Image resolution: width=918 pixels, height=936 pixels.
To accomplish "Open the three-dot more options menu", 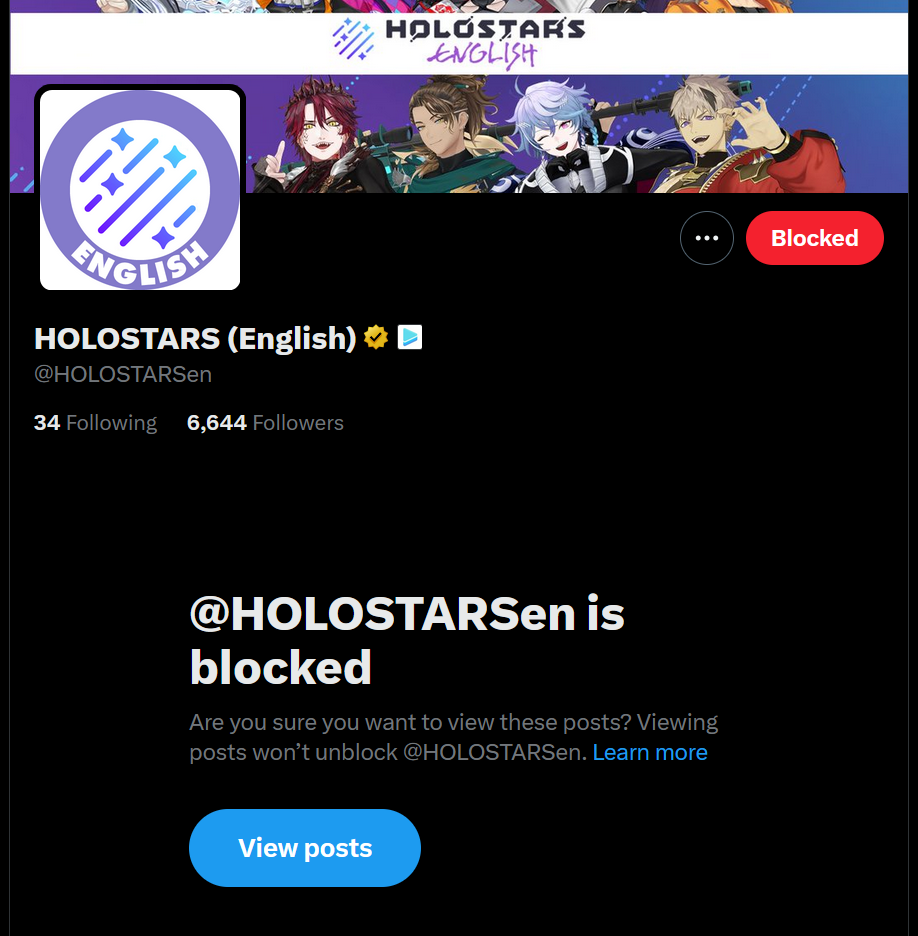I will 707,238.
